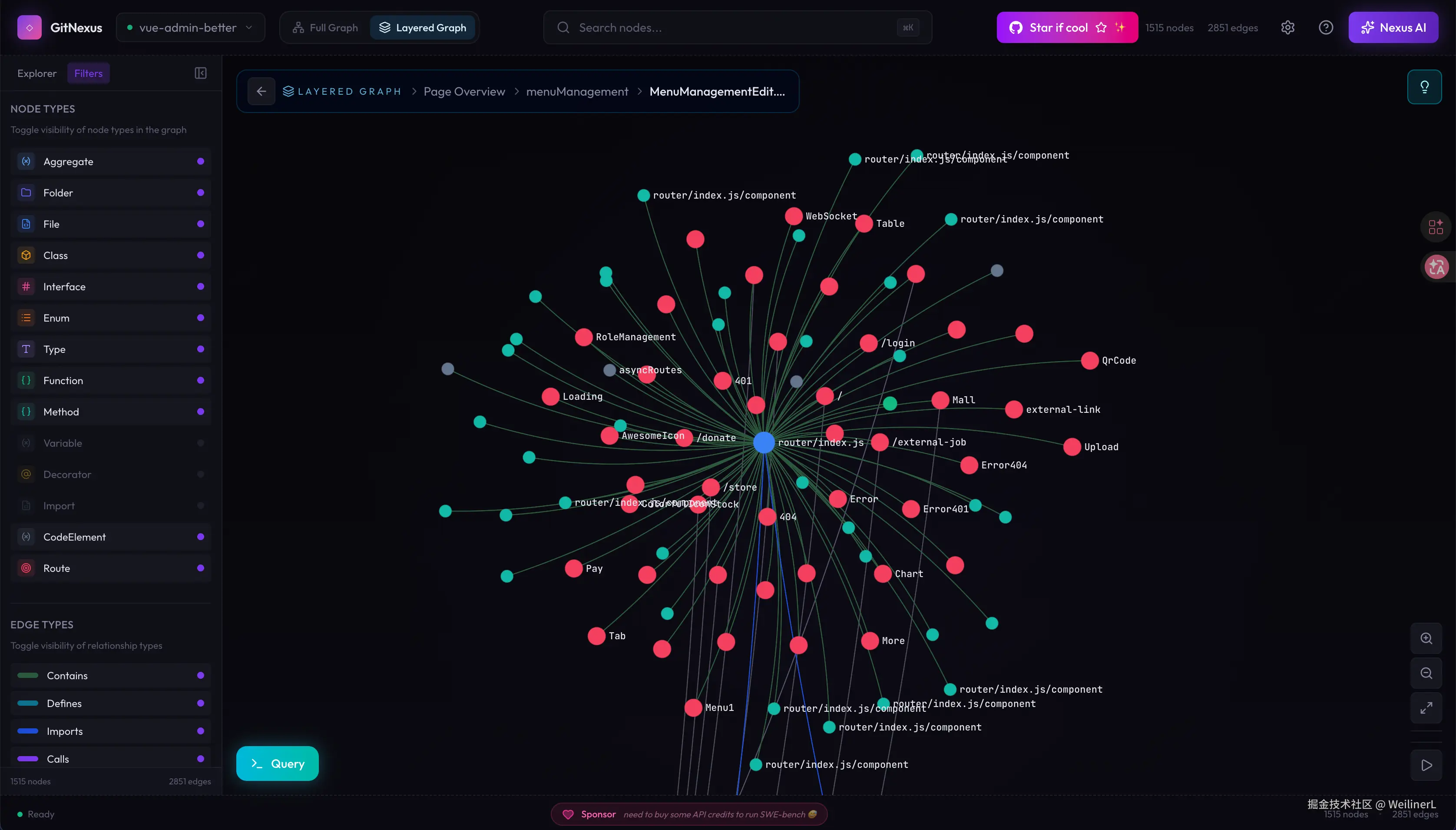The image size is (1456, 830).
Task: Click the lightbulb hints icon
Action: (x=1425, y=86)
